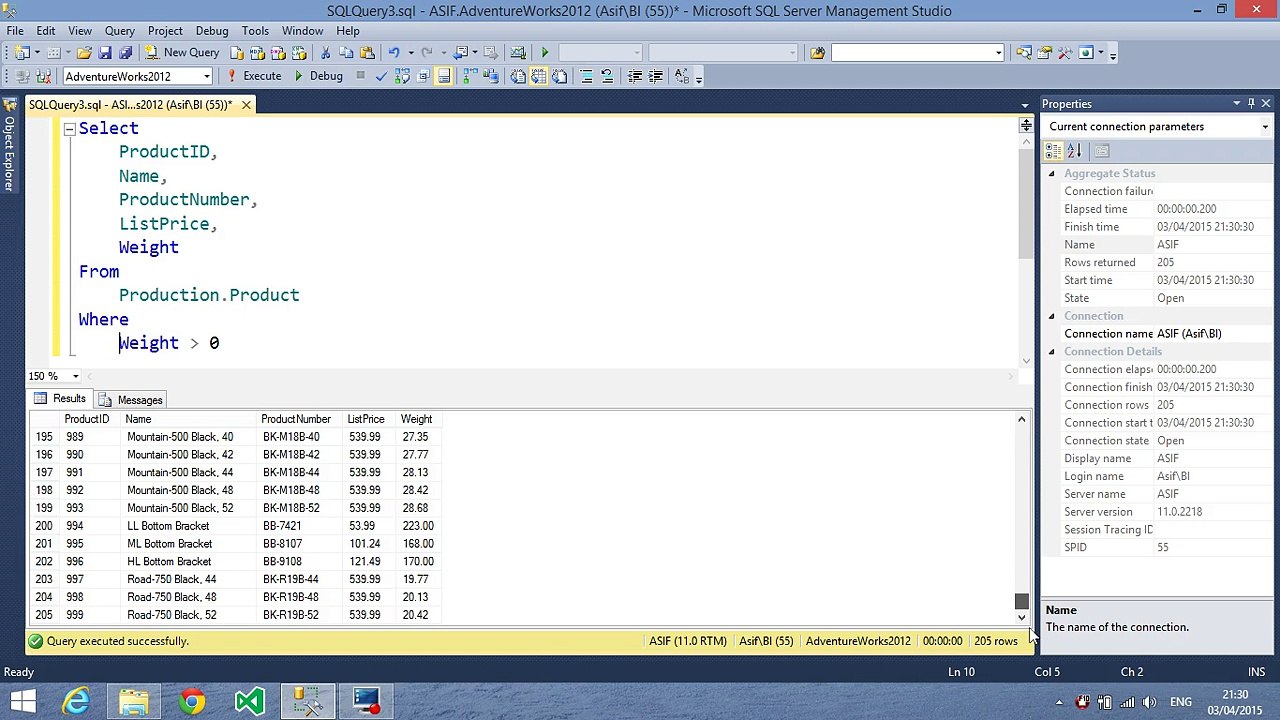1280x720 pixels.
Task: Open the Project menu
Action: coord(165,31)
